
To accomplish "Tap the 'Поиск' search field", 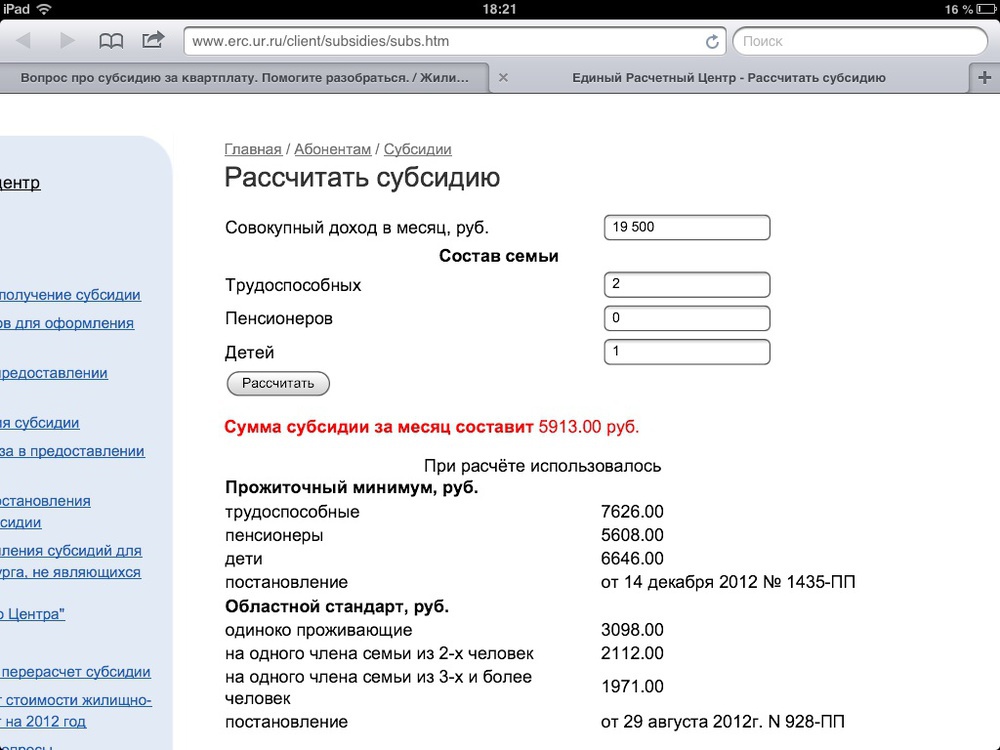I will 860,41.
